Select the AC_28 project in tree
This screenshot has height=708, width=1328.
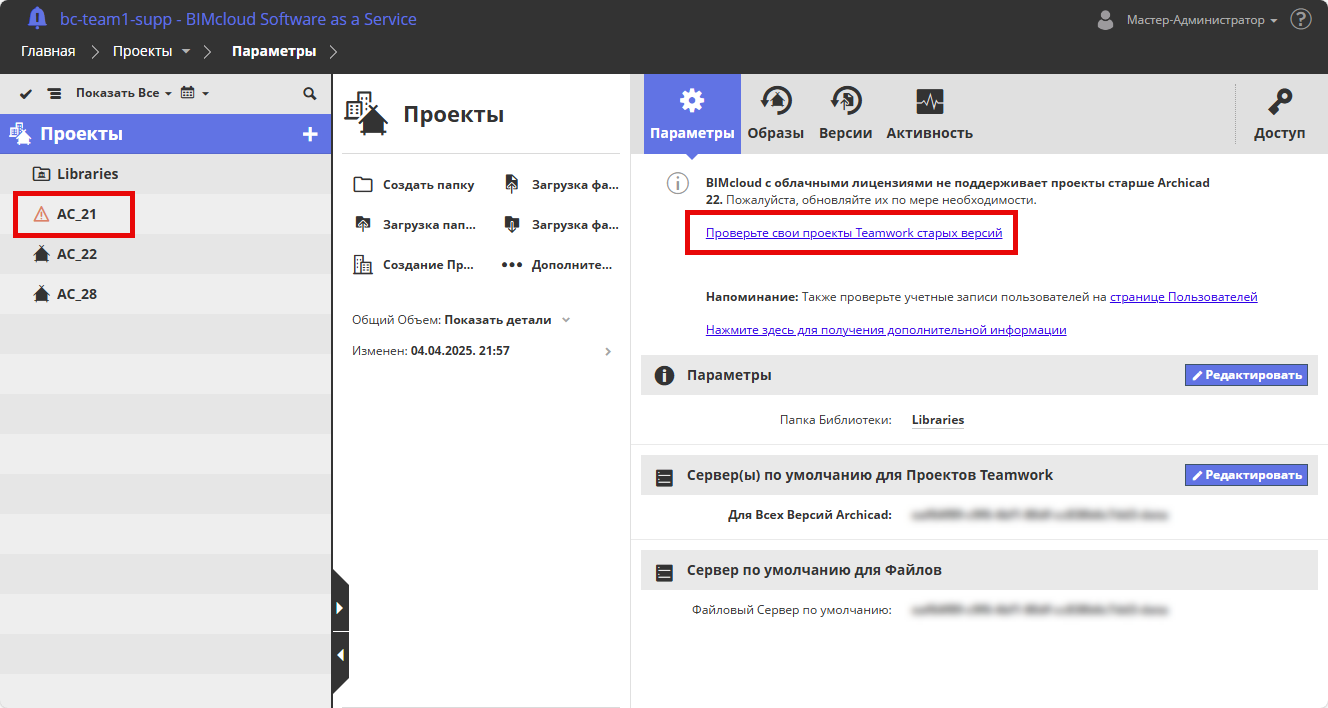coord(165,294)
